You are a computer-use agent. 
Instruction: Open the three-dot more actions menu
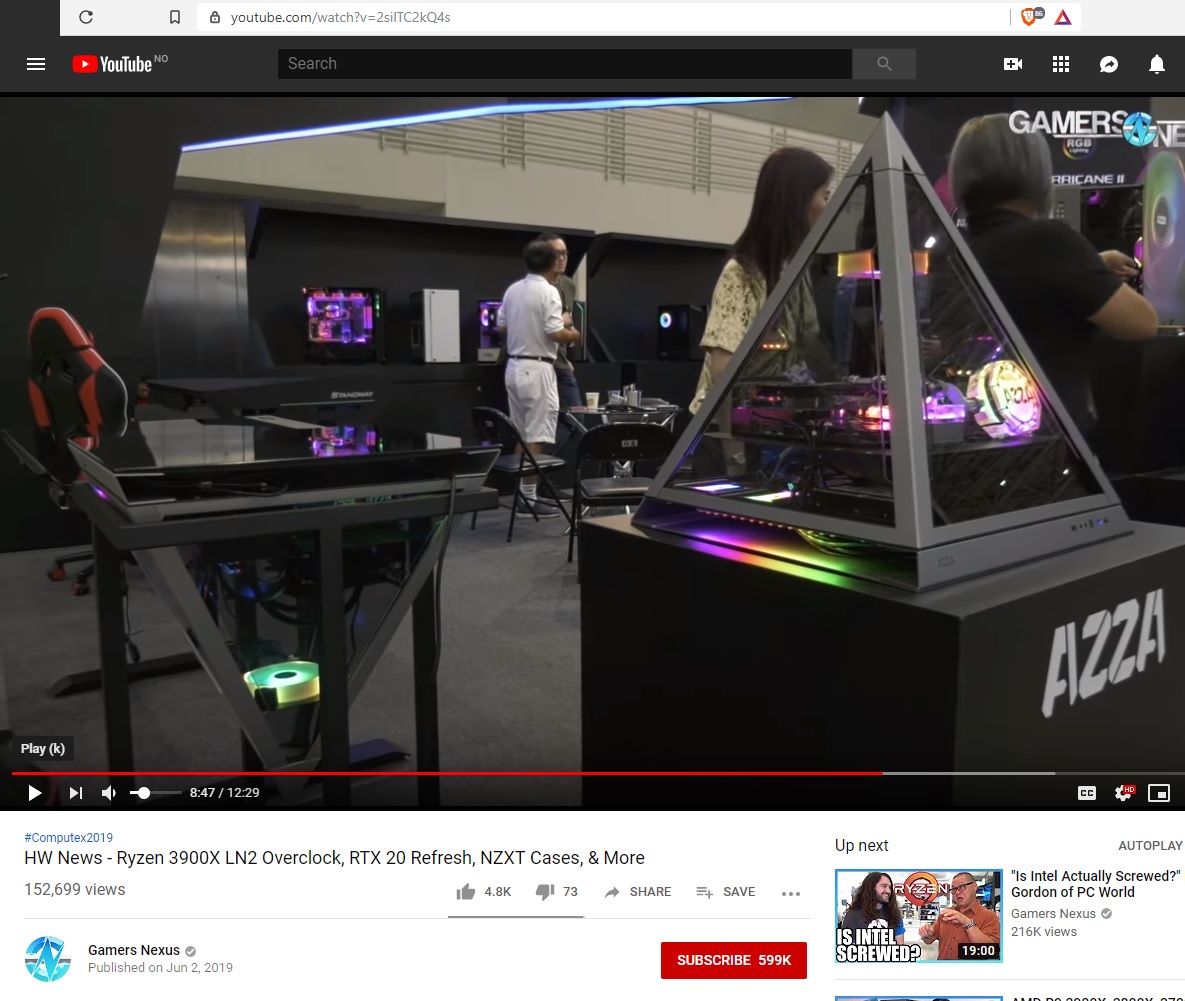(791, 893)
